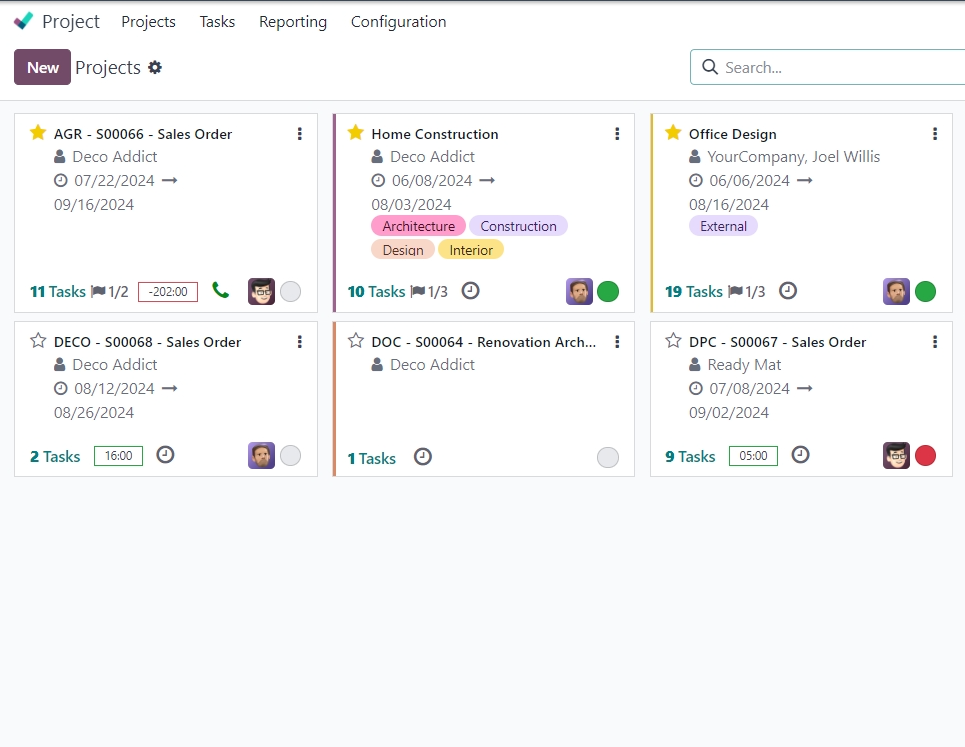965x747 pixels.
Task: Click the milestone flag icon on Office Design card
Action: pyautogui.click(x=736, y=292)
